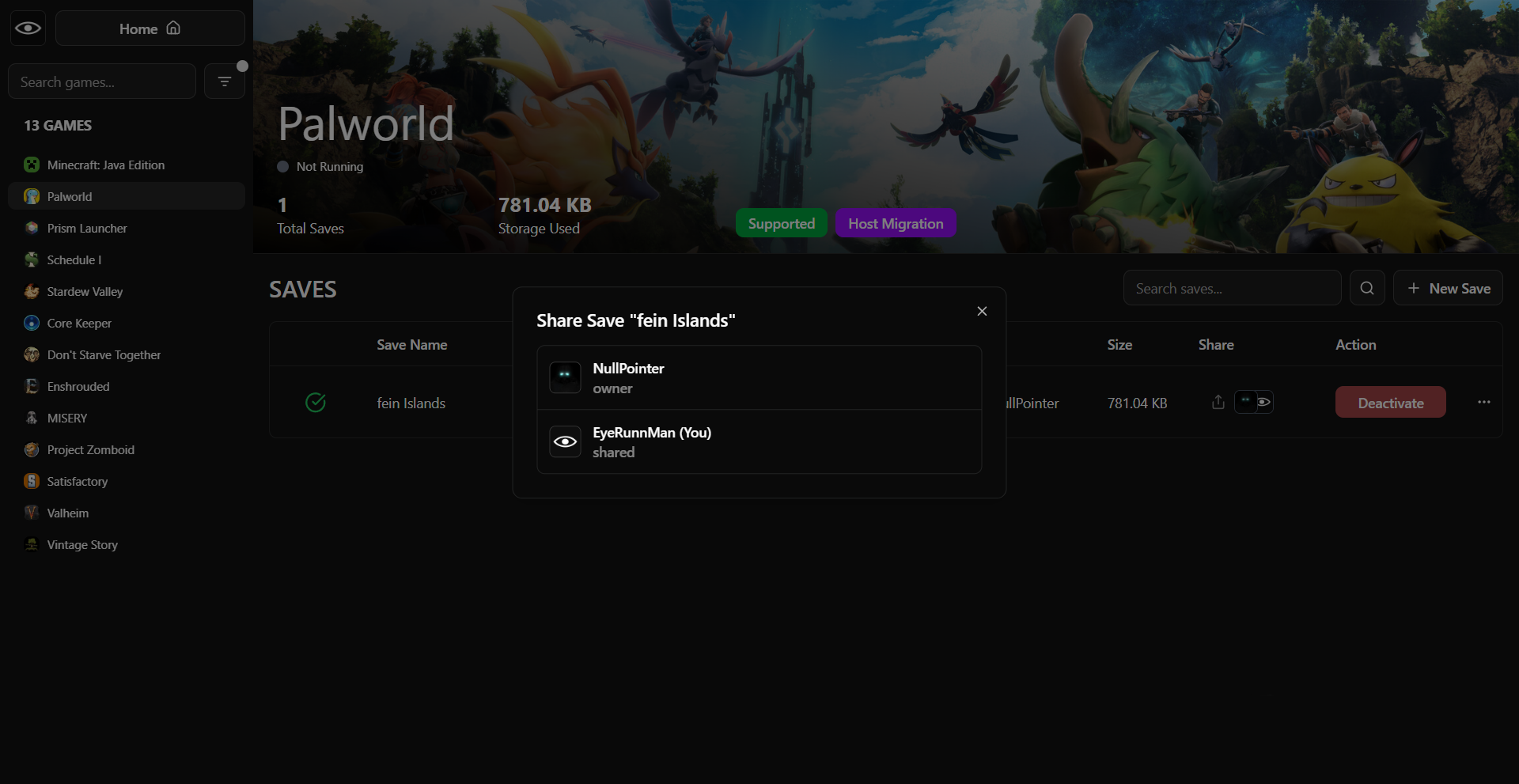Click the Satisfactory game icon
This screenshot has height=784, width=1519.
32,481
